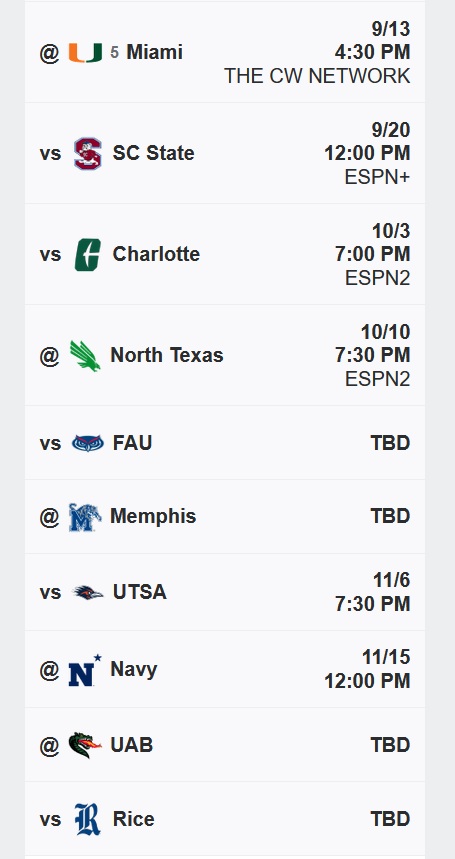Click the TBD time for FAU game
Viewport: 455px width, 859px height.
coord(390,443)
